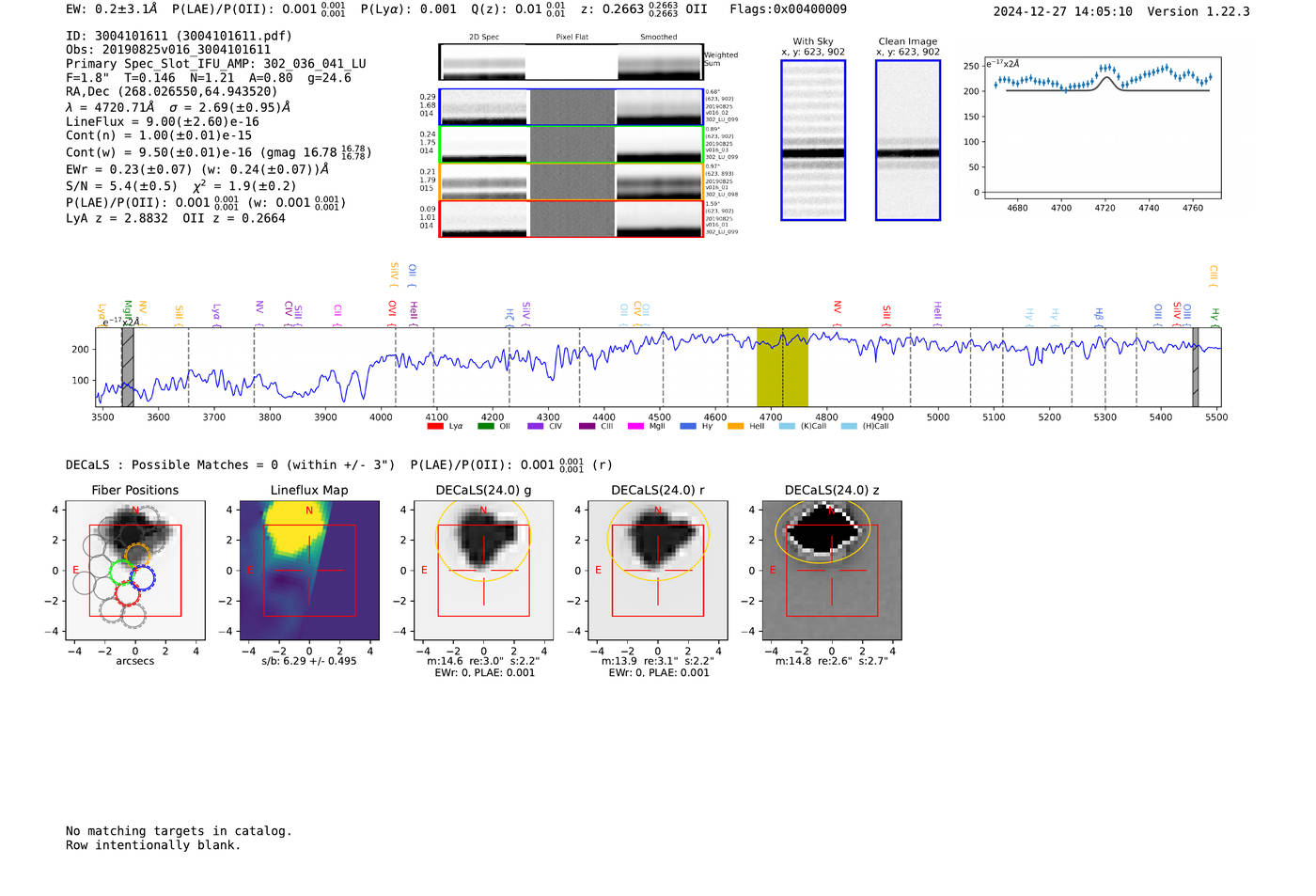Click the OII green legend swatch

coord(486,427)
